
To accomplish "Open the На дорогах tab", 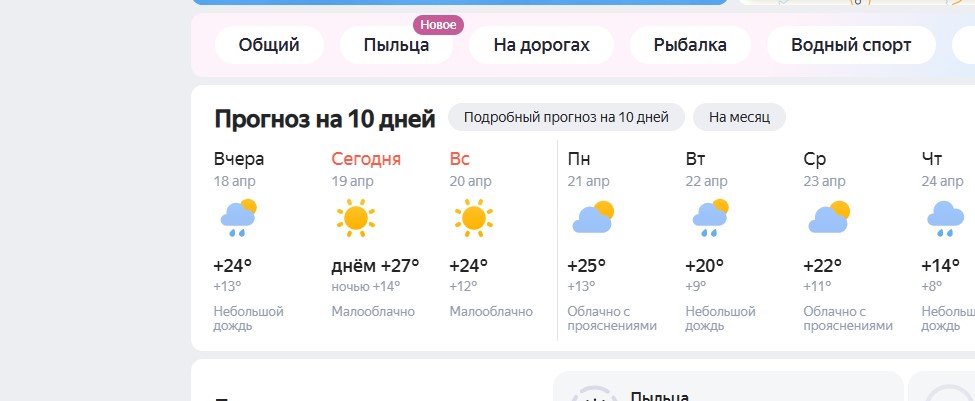I will 542,45.
